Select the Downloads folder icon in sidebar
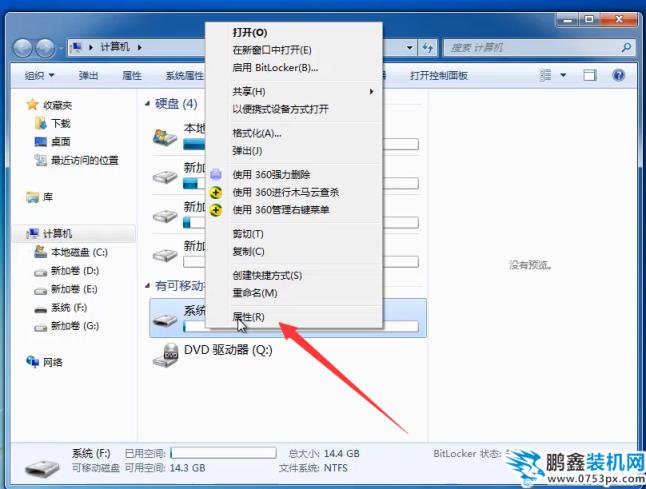Screen dimensions: 646x489 click(x=40, y=123)
